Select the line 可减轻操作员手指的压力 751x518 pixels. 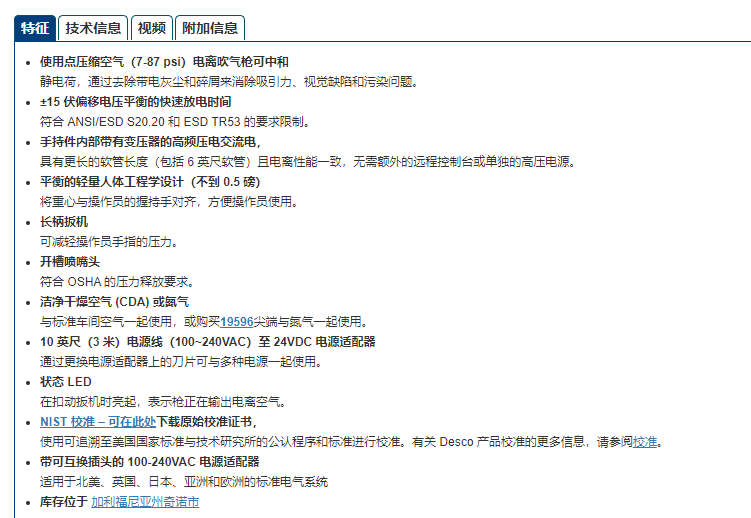[x=110, y=242]
